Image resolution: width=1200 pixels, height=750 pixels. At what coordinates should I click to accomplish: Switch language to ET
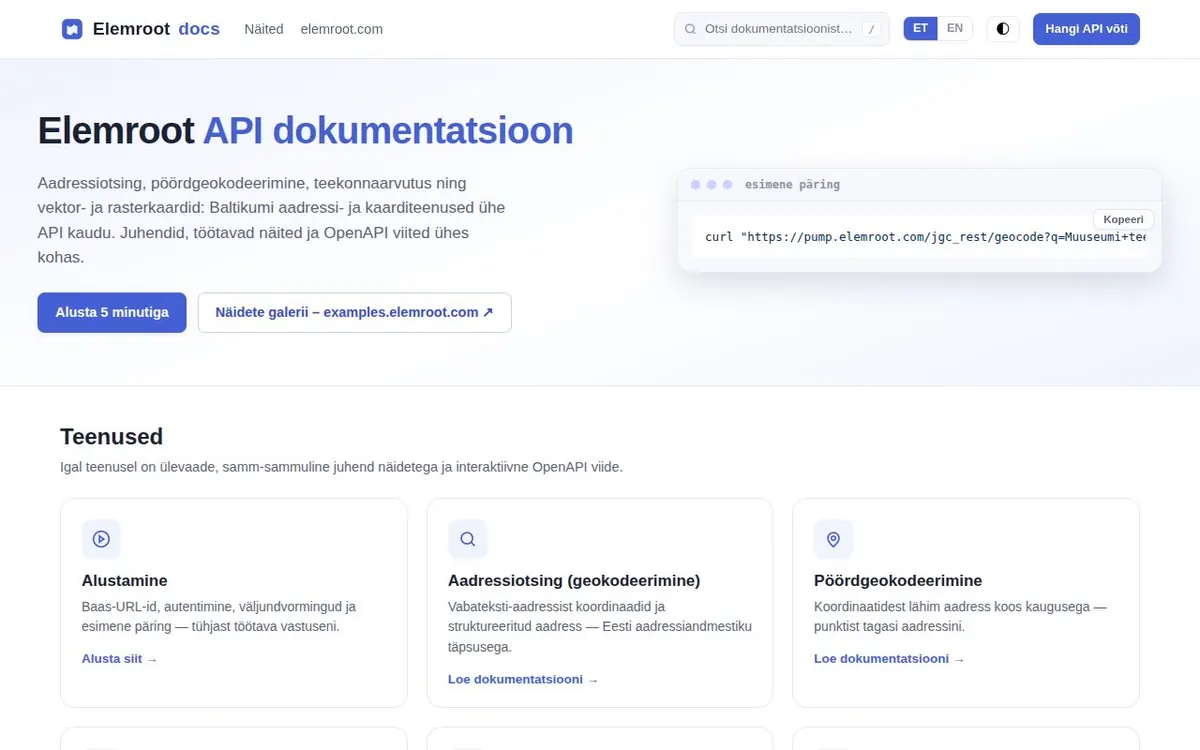point(920,28)
